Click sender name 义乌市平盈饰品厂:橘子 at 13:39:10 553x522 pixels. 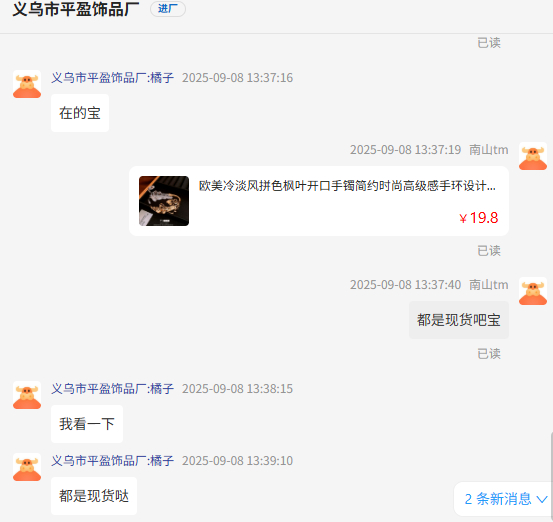click(113, 461)
